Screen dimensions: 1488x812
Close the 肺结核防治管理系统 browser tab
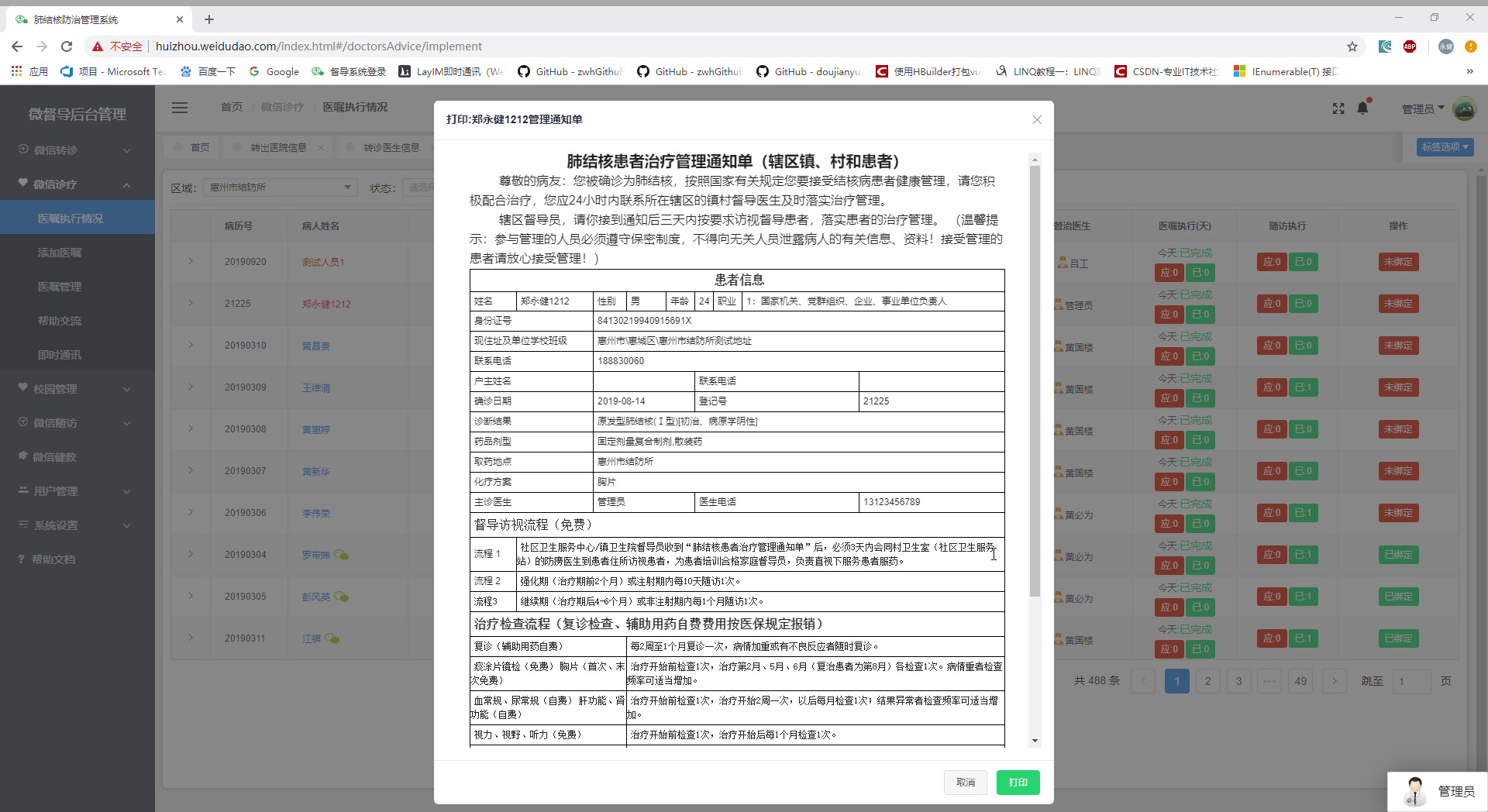click(180, 19)
